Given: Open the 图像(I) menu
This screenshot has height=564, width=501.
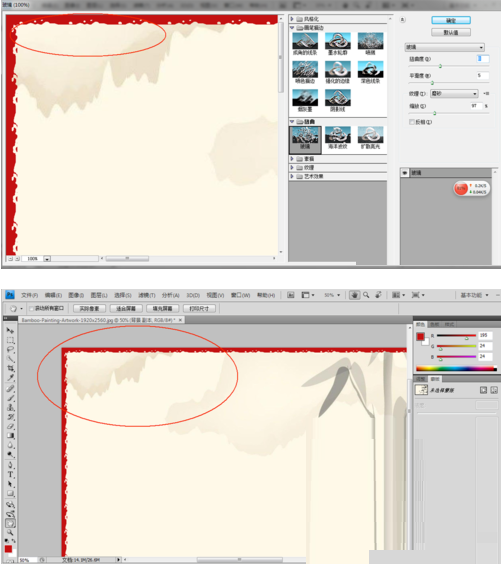Looking at the screenshot, I should pos(76,295).
